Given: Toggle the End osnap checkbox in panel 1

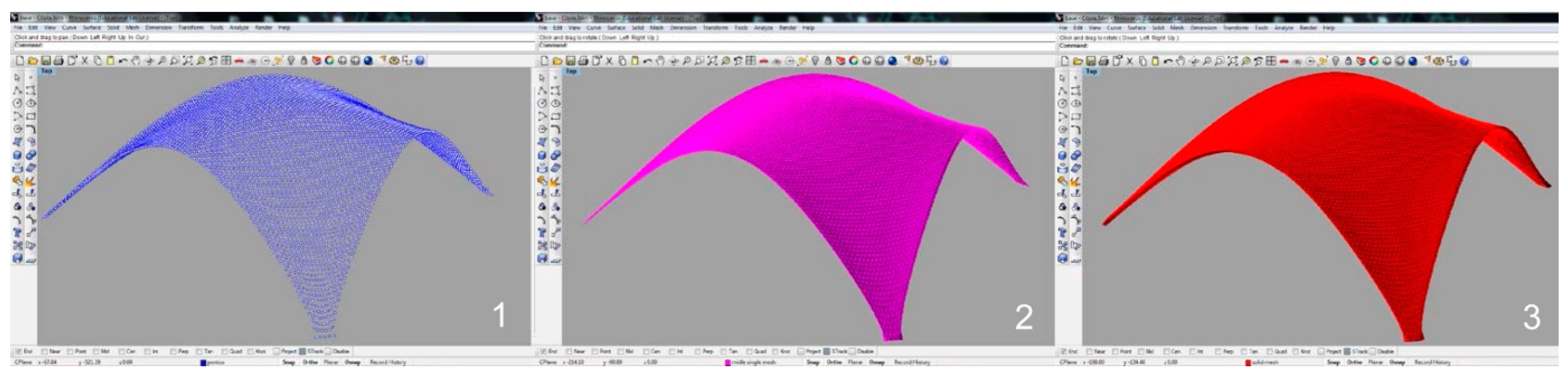Looking at the screenshot, I should click(19, 352).
